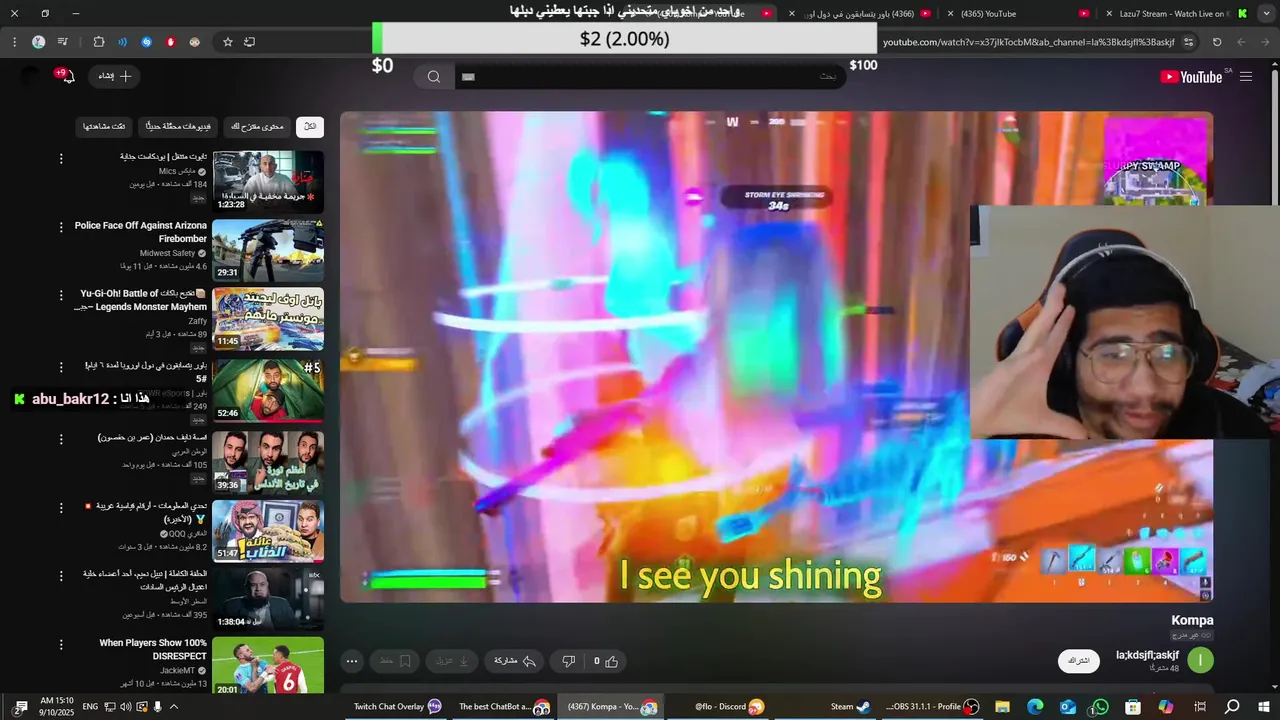Open the more actions ellipsis under video

(352, 661)
